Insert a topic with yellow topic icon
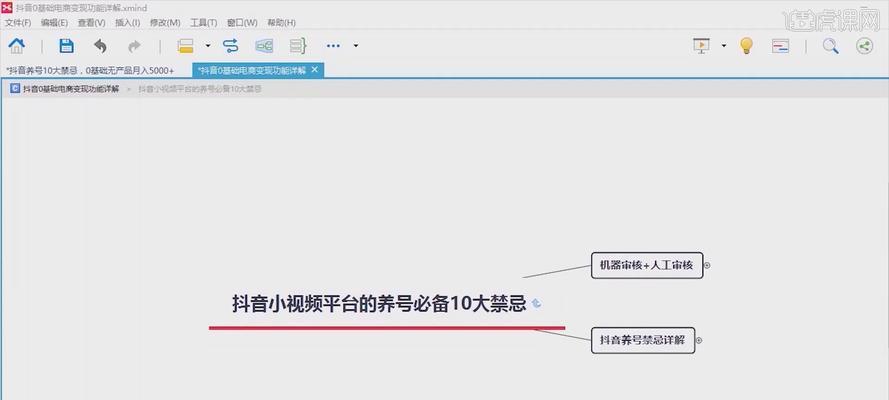The image size is (889, 400). click(185, 46)
